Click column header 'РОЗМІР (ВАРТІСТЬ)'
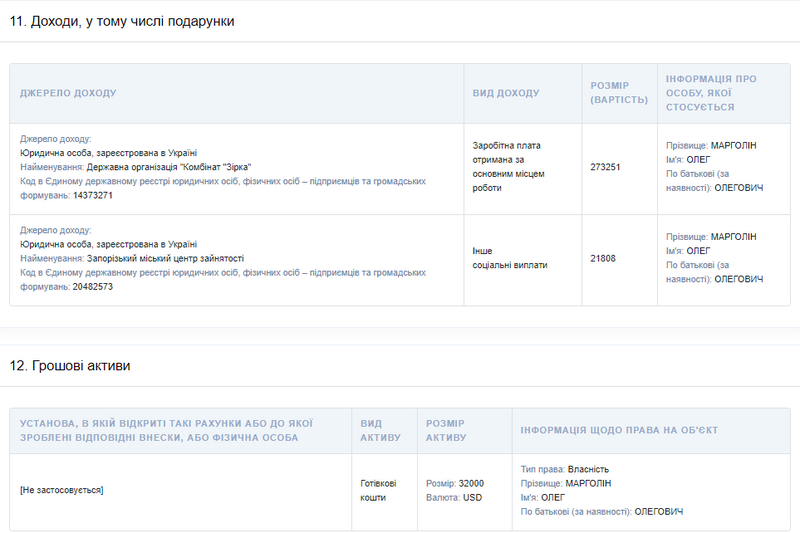Screen dimensions: 800x533 [619, 93]
